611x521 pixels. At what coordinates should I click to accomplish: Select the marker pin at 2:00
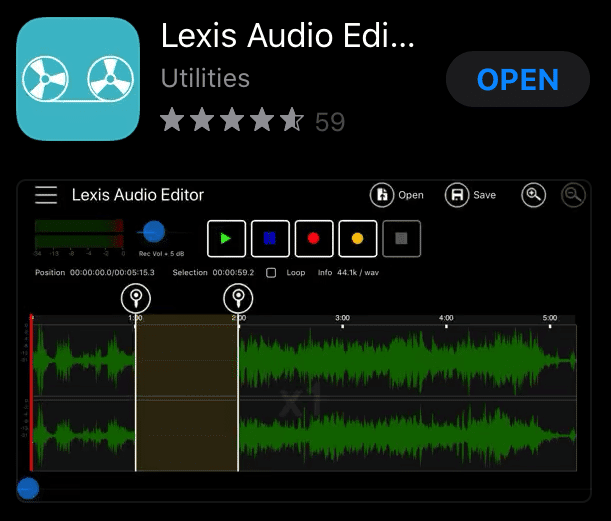(x=238, y=298)
